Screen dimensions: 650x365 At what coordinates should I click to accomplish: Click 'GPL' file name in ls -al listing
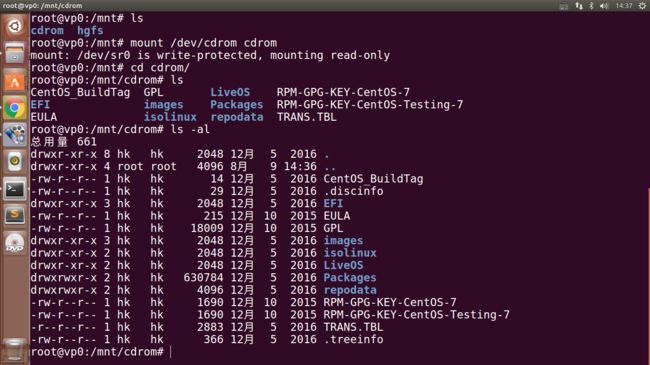coord(333,229)
